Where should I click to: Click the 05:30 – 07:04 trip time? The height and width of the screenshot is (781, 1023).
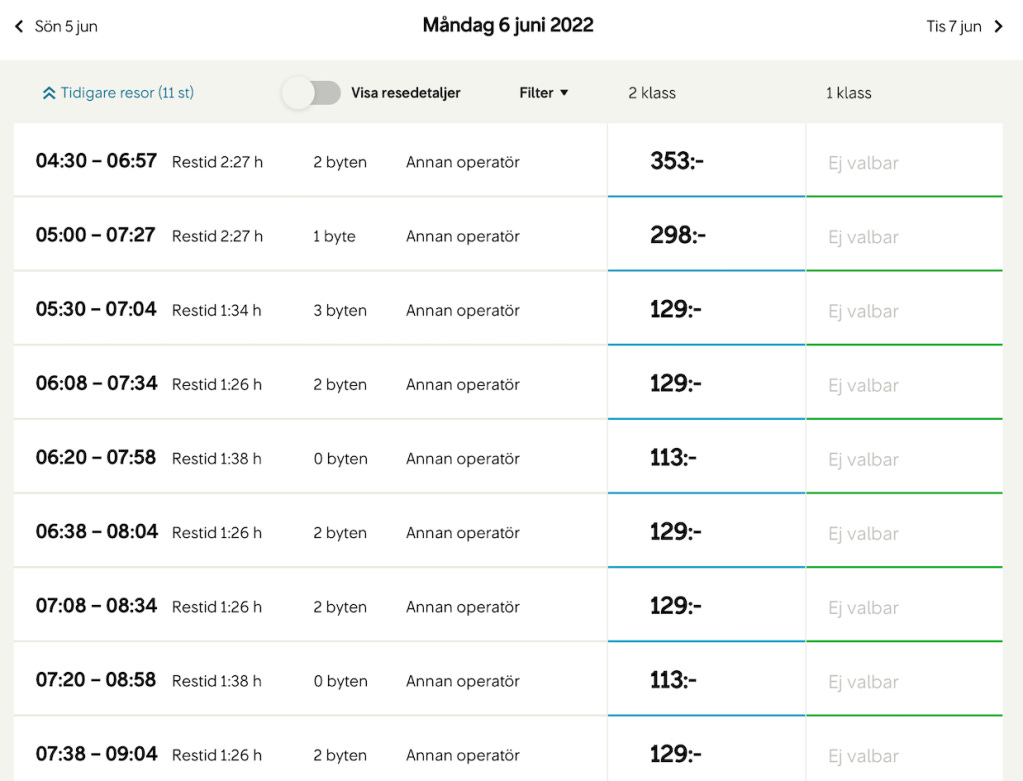[96, 309]
